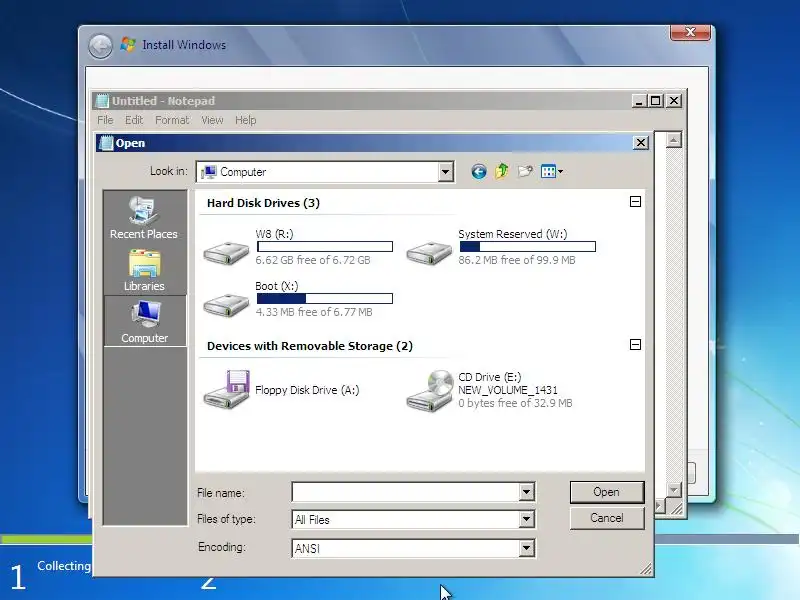The height and width of the screenshot is (600, 800).
Task: Maximize the Notepad window
Action: [656, 101]
